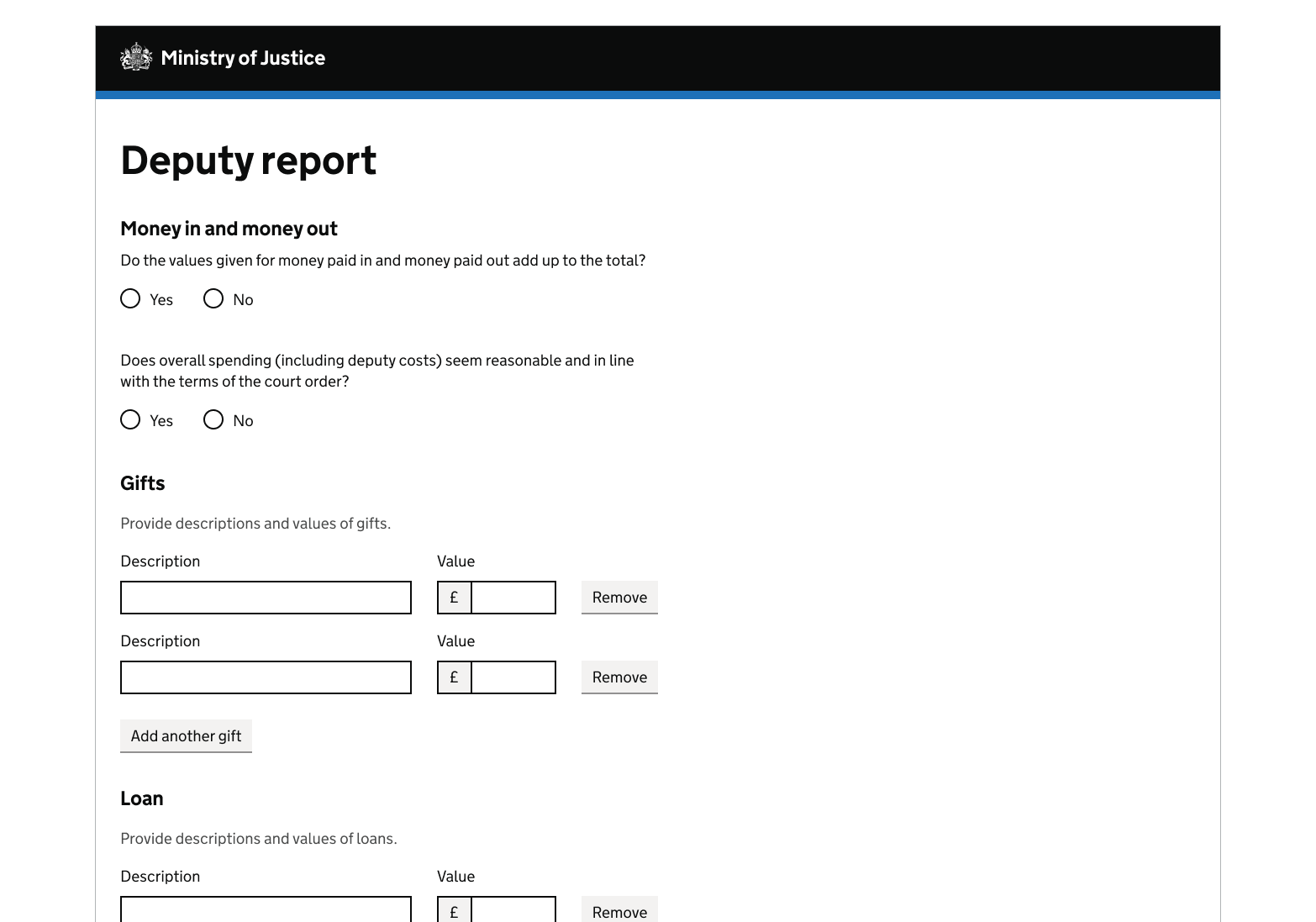This screenshot has height=922, width=1316.
Task: Click the Ministry of Justice crest icon
Action: (136, 57)
